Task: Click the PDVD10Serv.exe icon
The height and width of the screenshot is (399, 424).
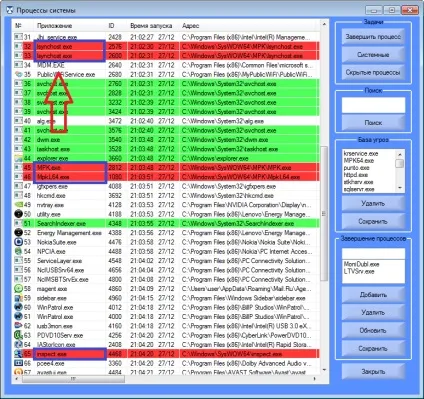Action: [x=19, y=335]
